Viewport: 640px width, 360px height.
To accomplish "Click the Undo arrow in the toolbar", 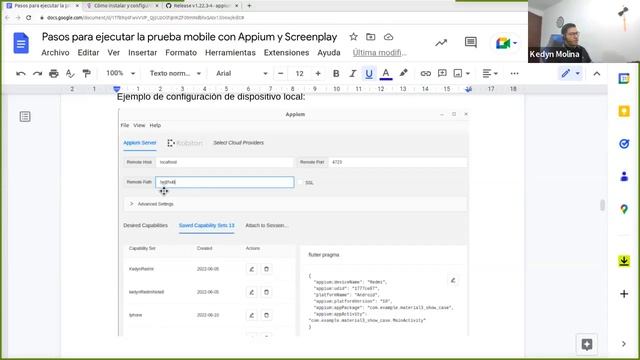I will (20, 74).
